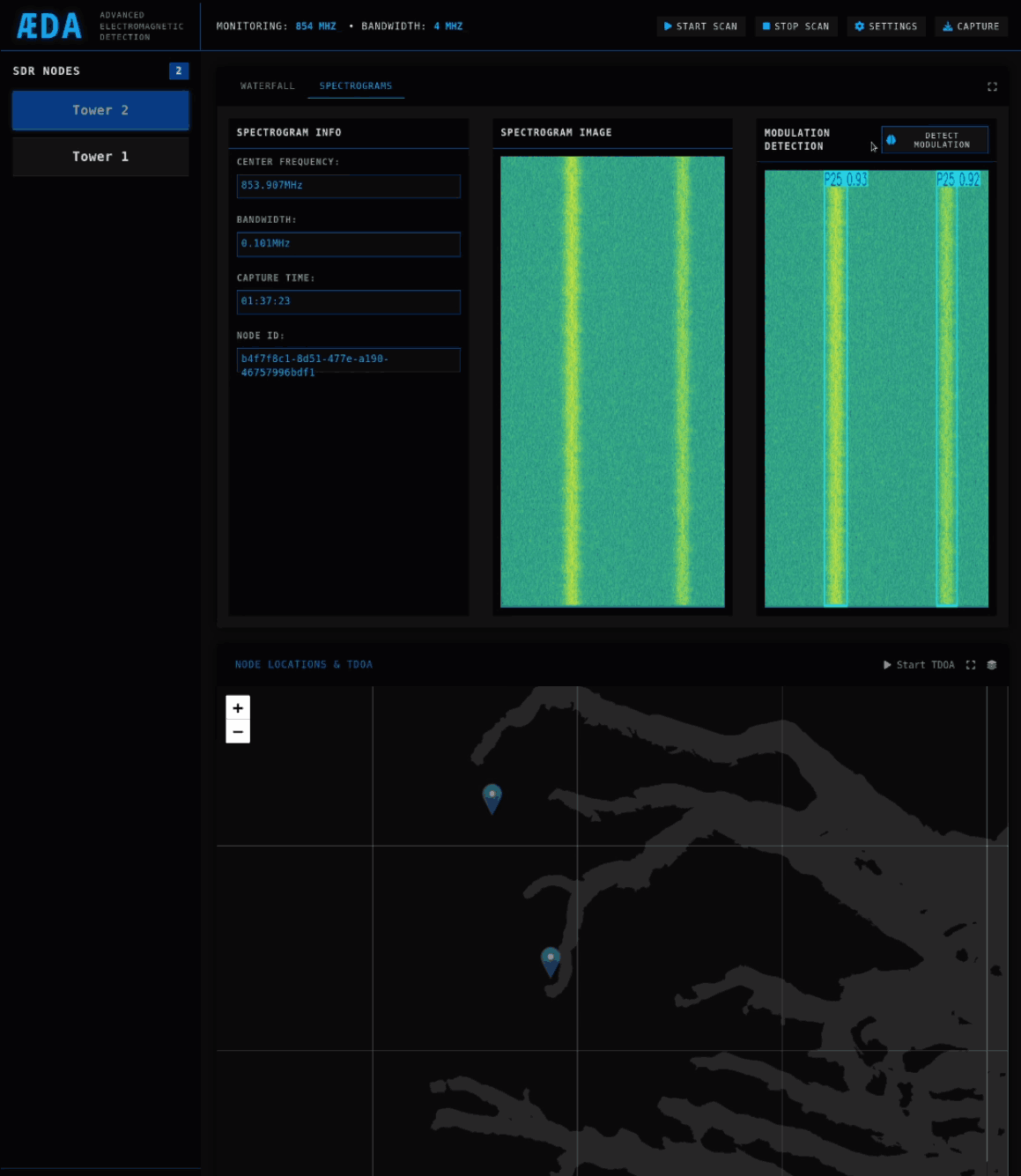Screen dimensions: 1021x1176
Task: Expand the spectrogram panel to fullscreen
Action: click(x=992, y=86)
